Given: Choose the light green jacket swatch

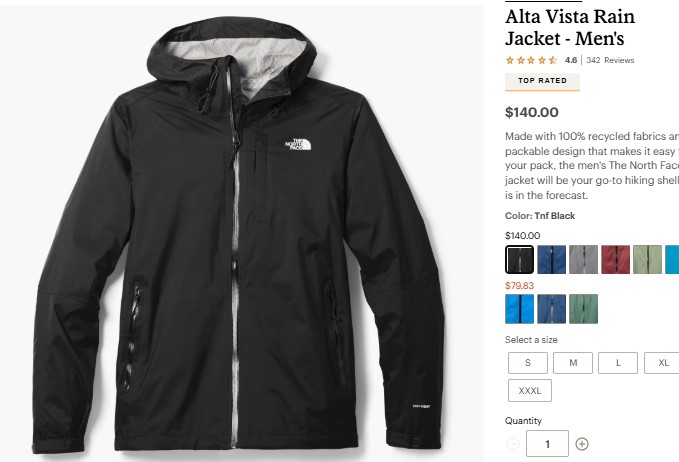Looking at the screenshot, I should [647, 259].
